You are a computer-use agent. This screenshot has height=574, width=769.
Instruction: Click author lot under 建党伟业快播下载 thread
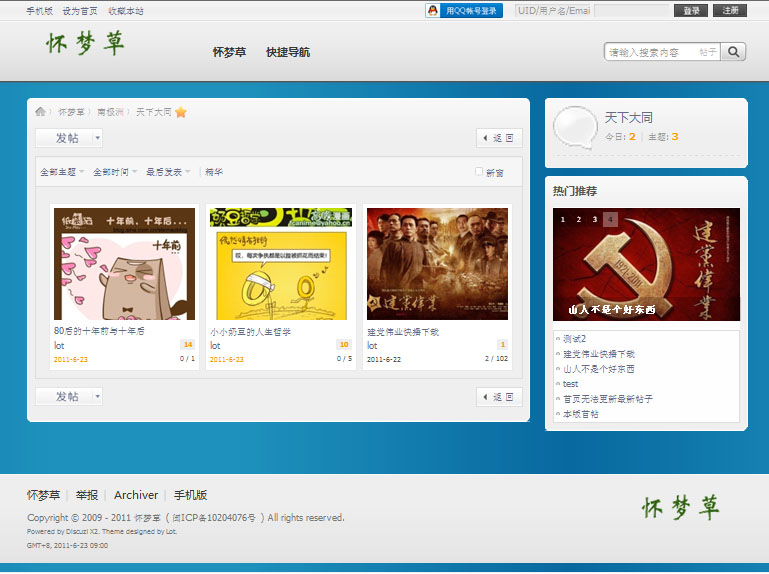(372, 346)
